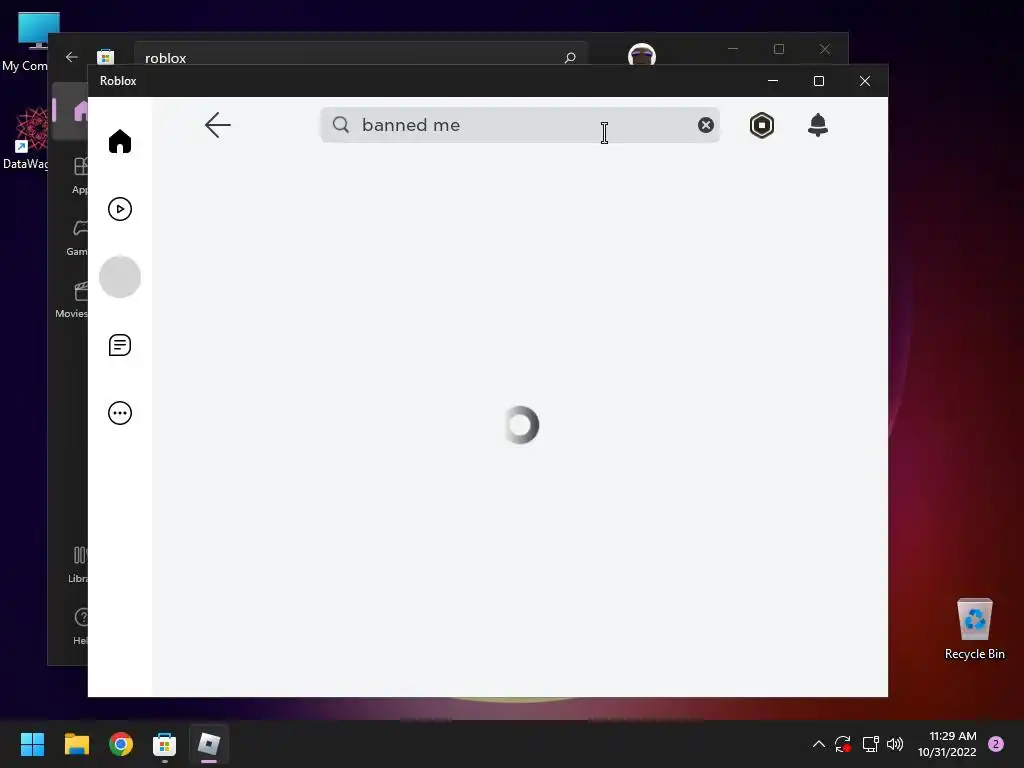Minimize the Microsoft Store window
Screen dimensions: 1024x768
pyautogui.click(x=733, y=49)
